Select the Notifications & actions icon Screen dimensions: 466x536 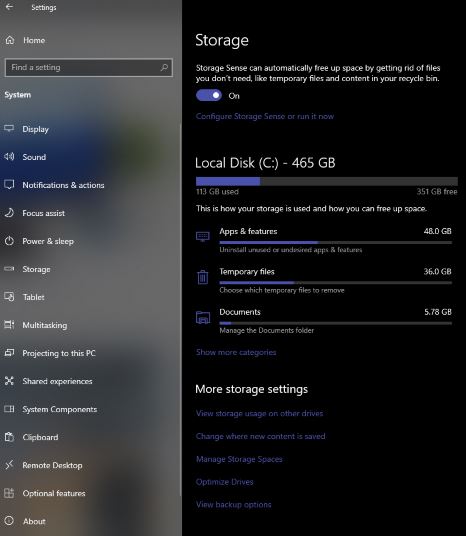pos(9,185)
